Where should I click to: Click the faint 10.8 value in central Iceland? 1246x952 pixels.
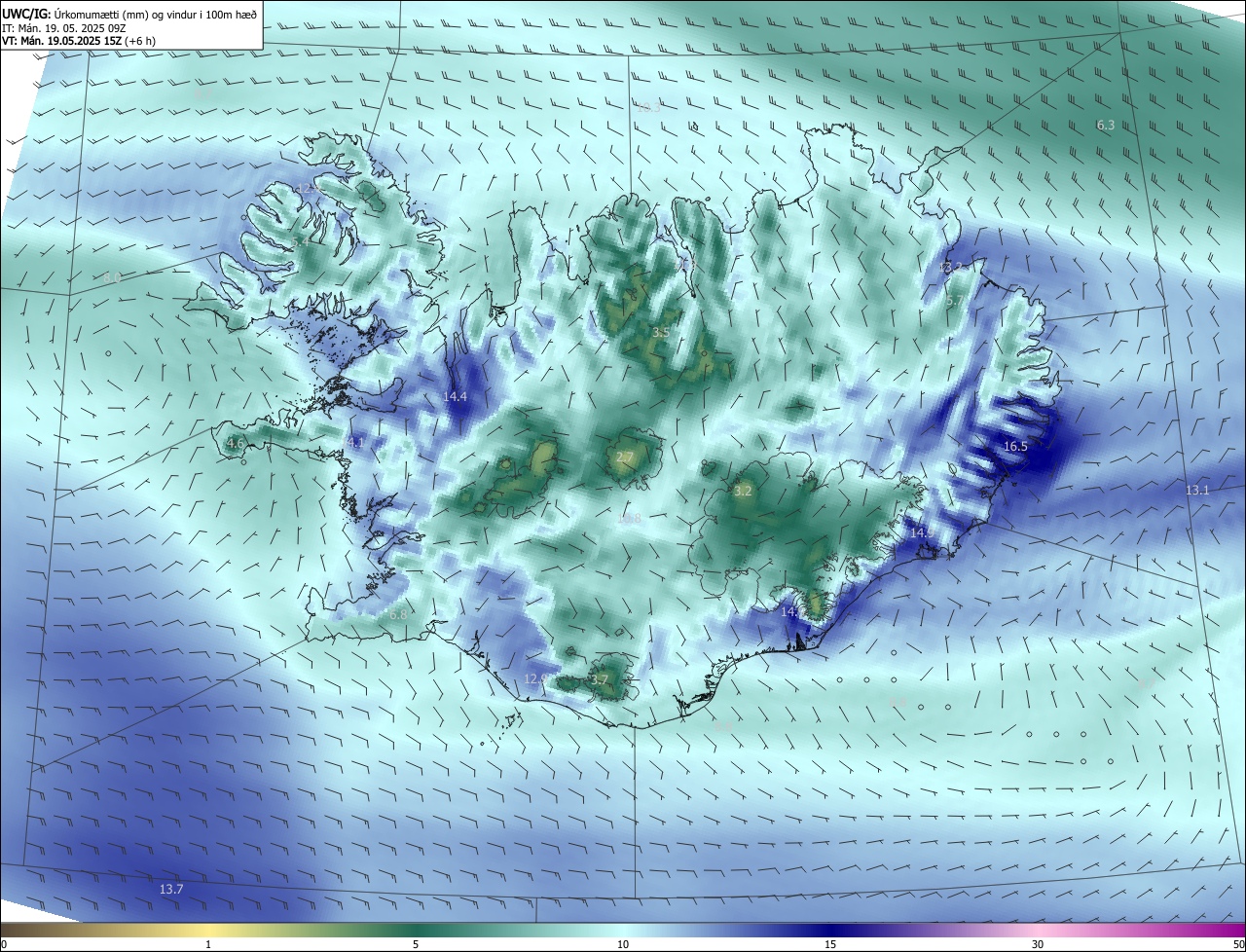tap(630, 519)
